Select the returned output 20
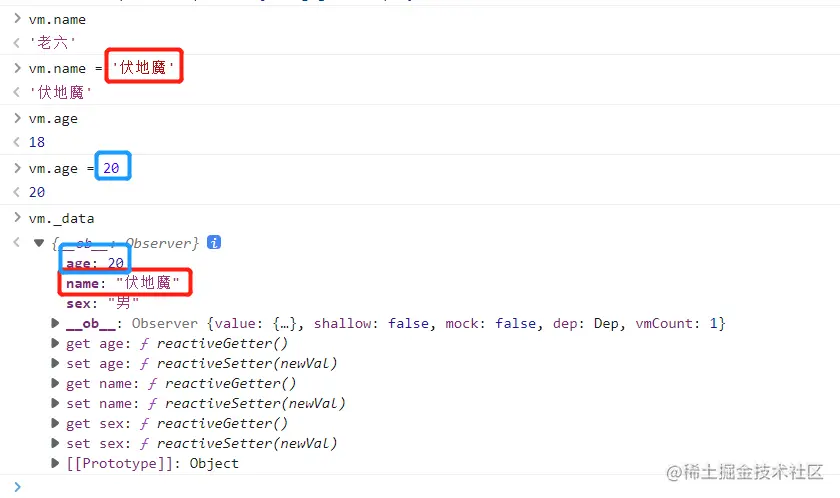Image resolution: width=840 pixels, height=498 pixels. 37,192
